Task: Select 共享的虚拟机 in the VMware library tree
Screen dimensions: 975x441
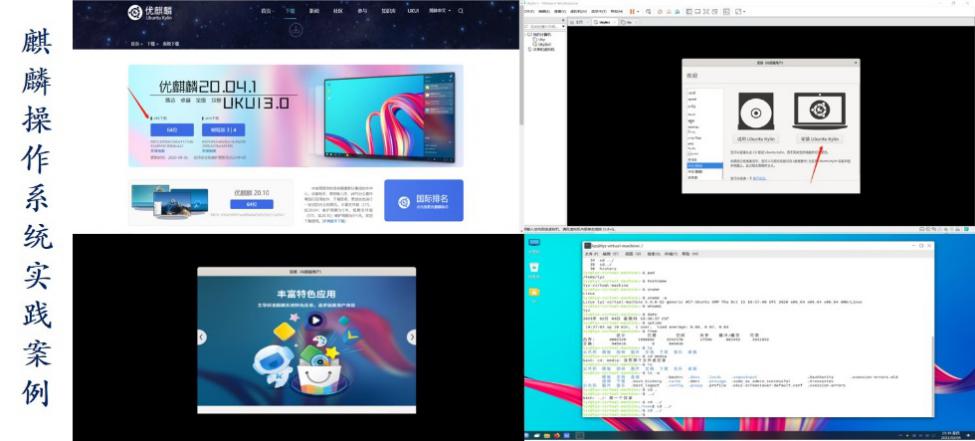Action: (x=543, y=50)
